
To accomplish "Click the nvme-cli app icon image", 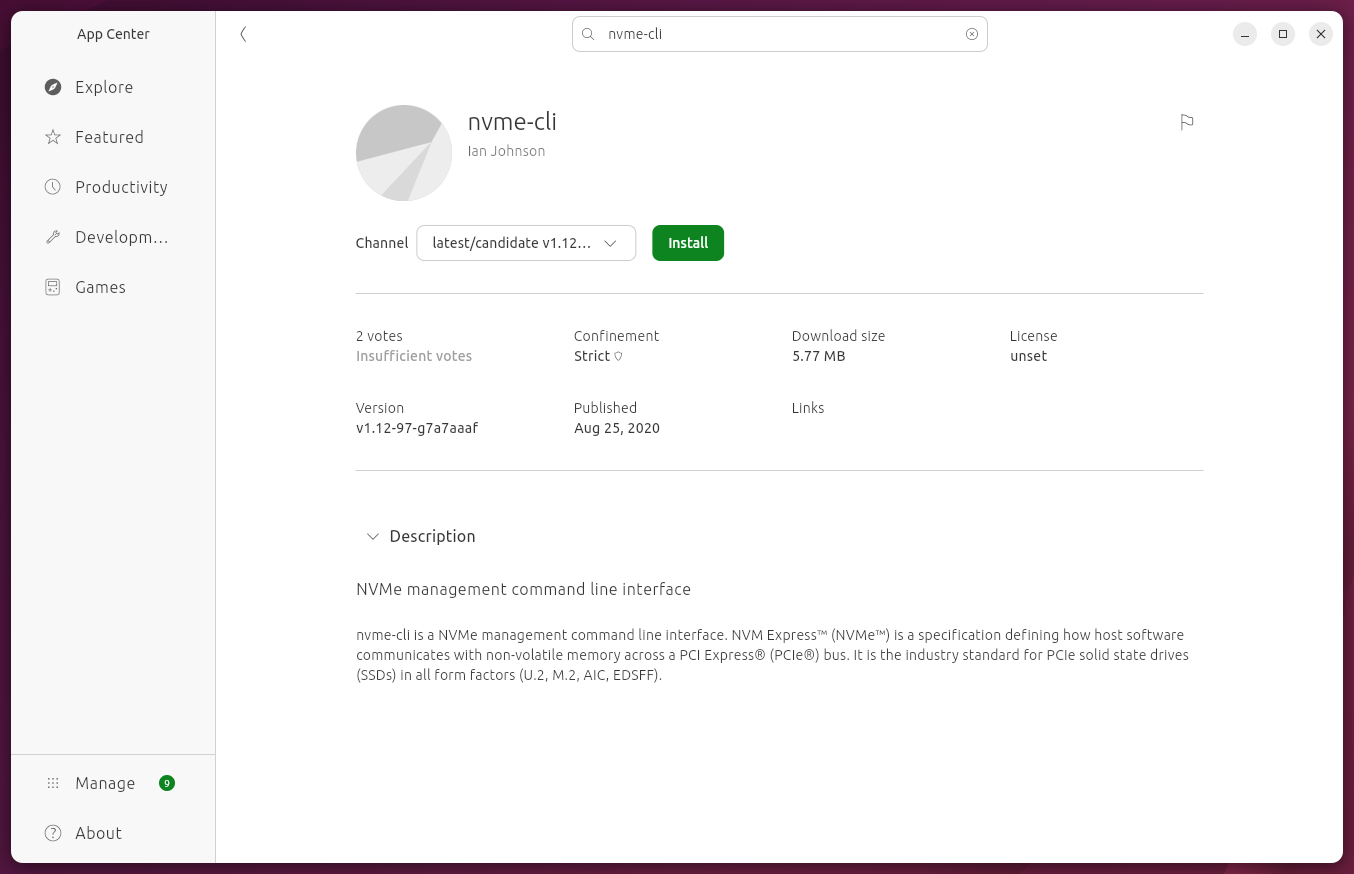I will (x=404, y=153).
